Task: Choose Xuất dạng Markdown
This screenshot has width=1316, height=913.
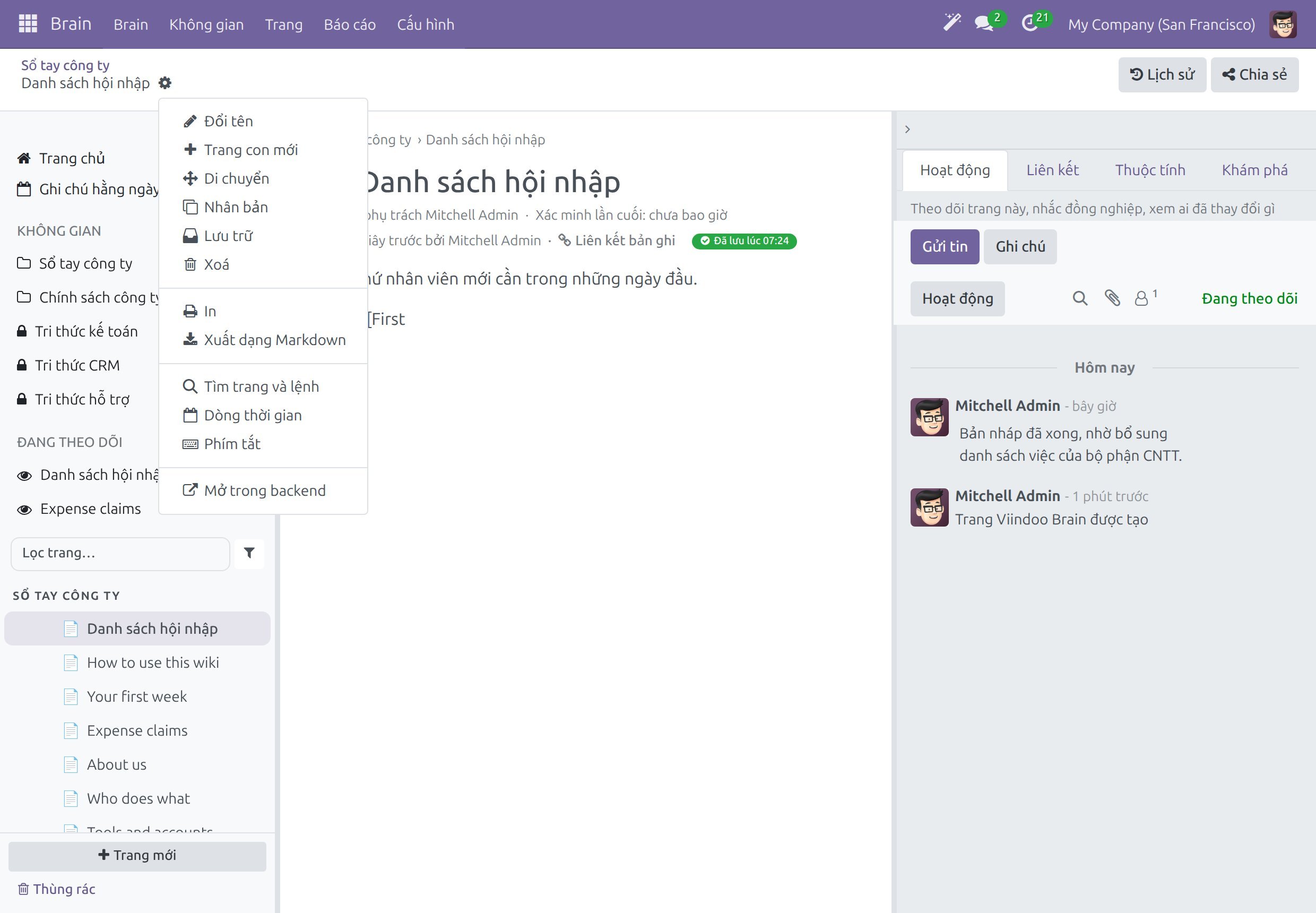Action: pyautogui.click(x=263, y=340)
